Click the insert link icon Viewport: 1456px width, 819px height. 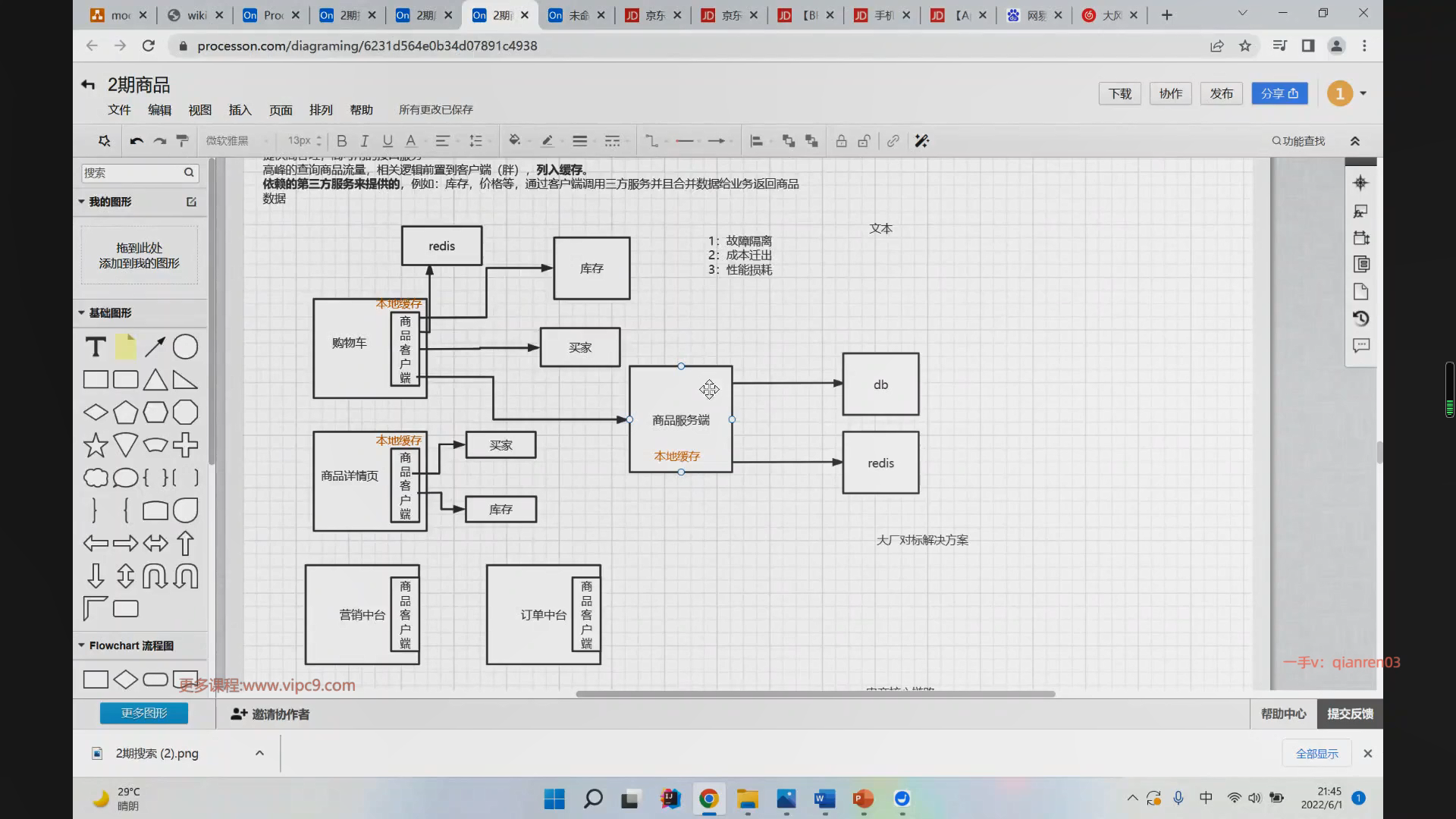[x=893, y=141]
